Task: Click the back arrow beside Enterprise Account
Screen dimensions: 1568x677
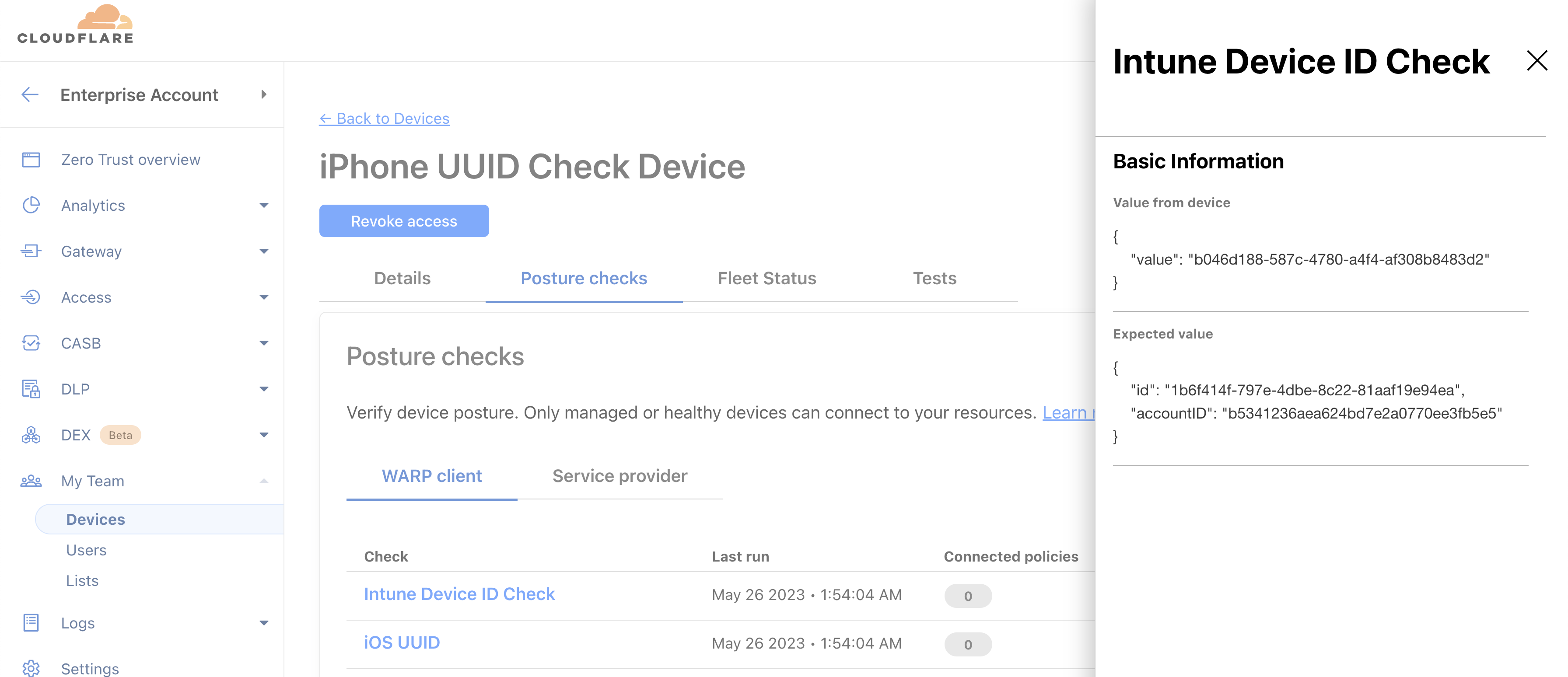Action: pyautogui.click(x=30, y=94)
